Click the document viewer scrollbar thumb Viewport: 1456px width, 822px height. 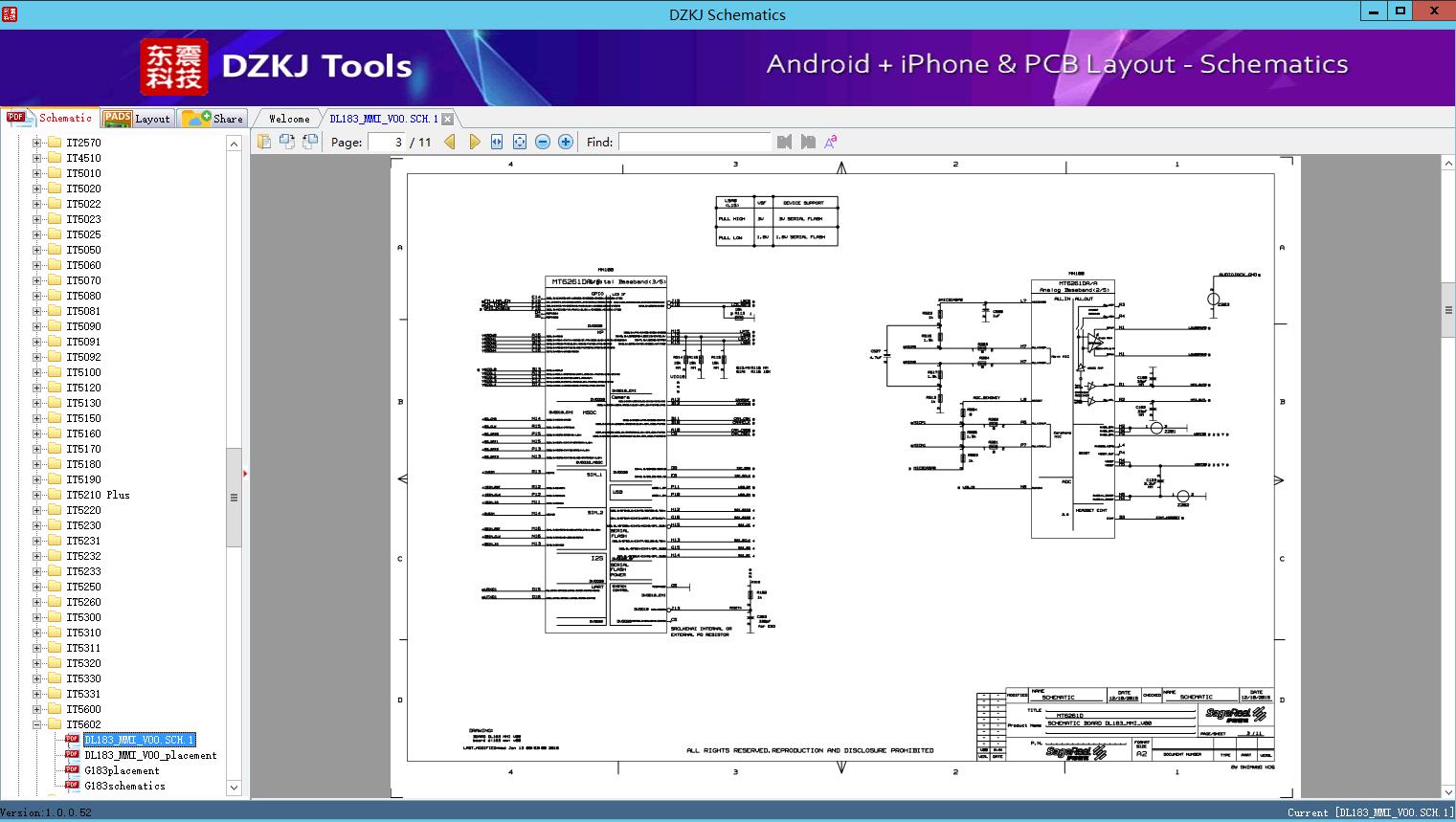pos(1448,310)
